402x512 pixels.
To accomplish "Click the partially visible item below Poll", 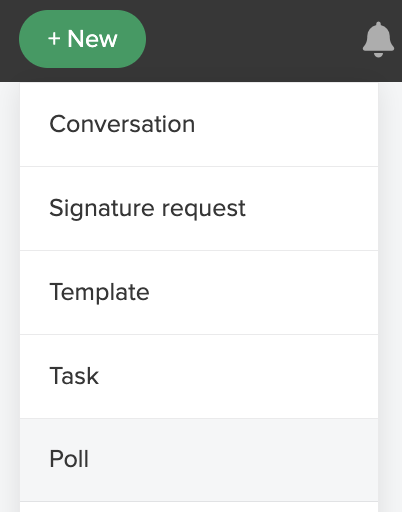I will (x=199, y=507).
